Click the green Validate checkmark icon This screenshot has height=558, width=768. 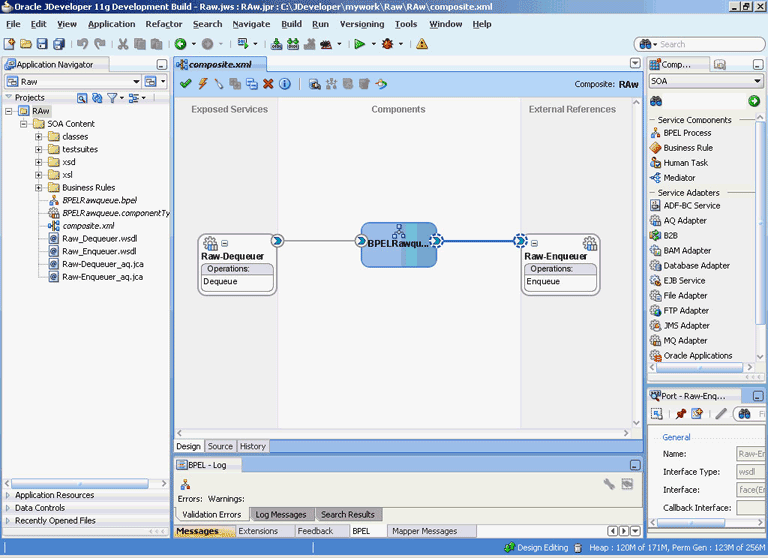tap(186, 84)
